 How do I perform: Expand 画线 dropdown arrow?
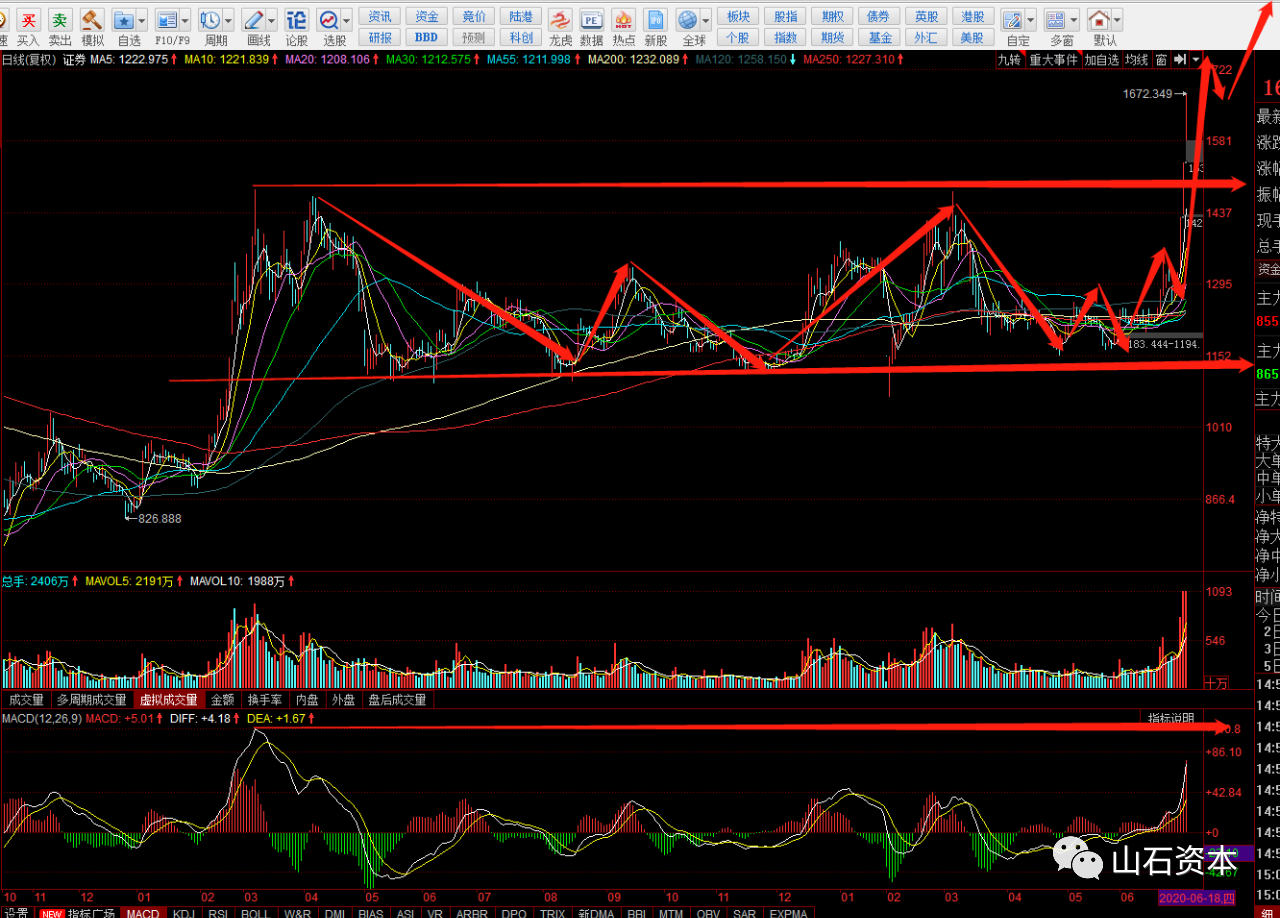click(272, 20)
